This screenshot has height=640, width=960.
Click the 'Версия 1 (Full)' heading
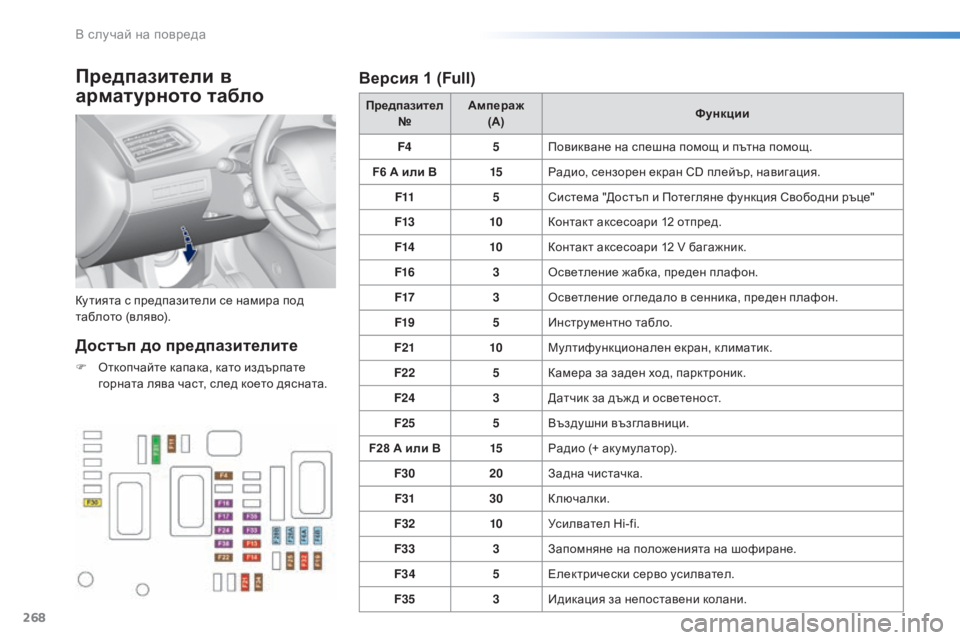pyautogui.click(x=417, y=78)
